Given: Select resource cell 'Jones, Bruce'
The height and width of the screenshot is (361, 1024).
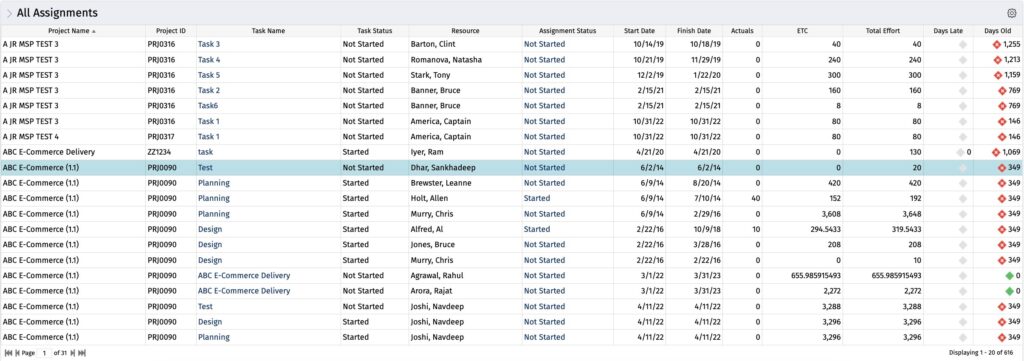Looking at the screenshot, I should [466, 245].
